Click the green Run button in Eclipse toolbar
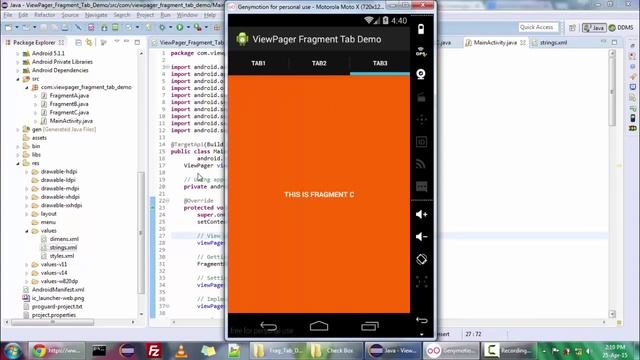Image resolution: width=640 pixels, height=360 pixels. pos(180,27)
